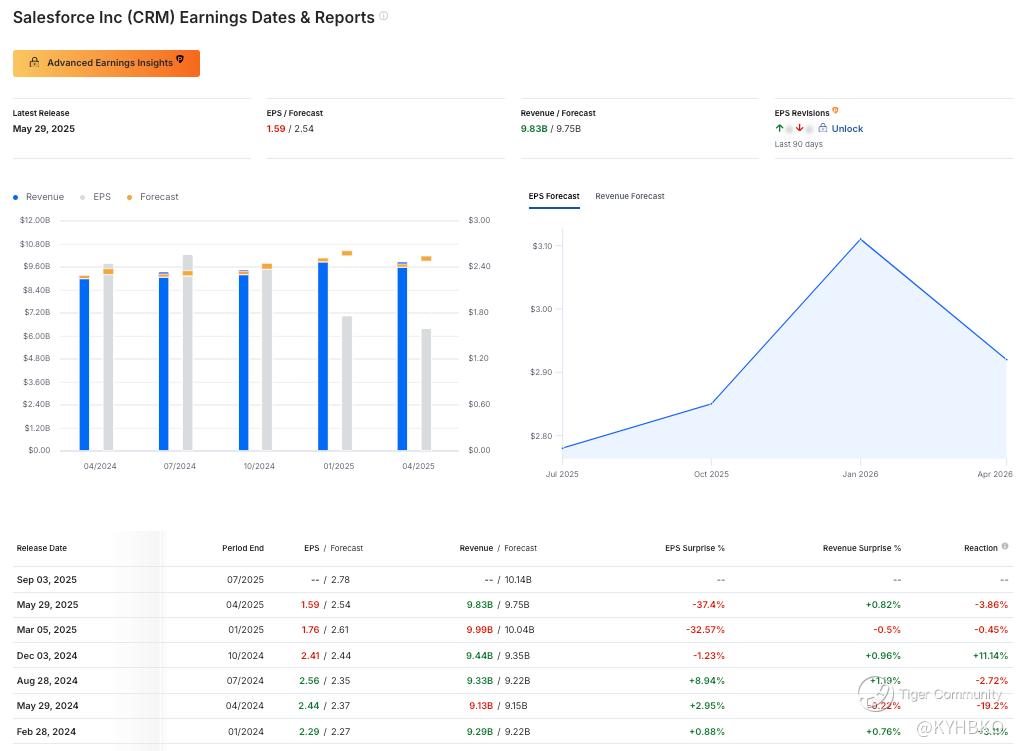1023x751 pixels.
Task: Click the info icon next to Reaction column
Action: coord(1005,546)
